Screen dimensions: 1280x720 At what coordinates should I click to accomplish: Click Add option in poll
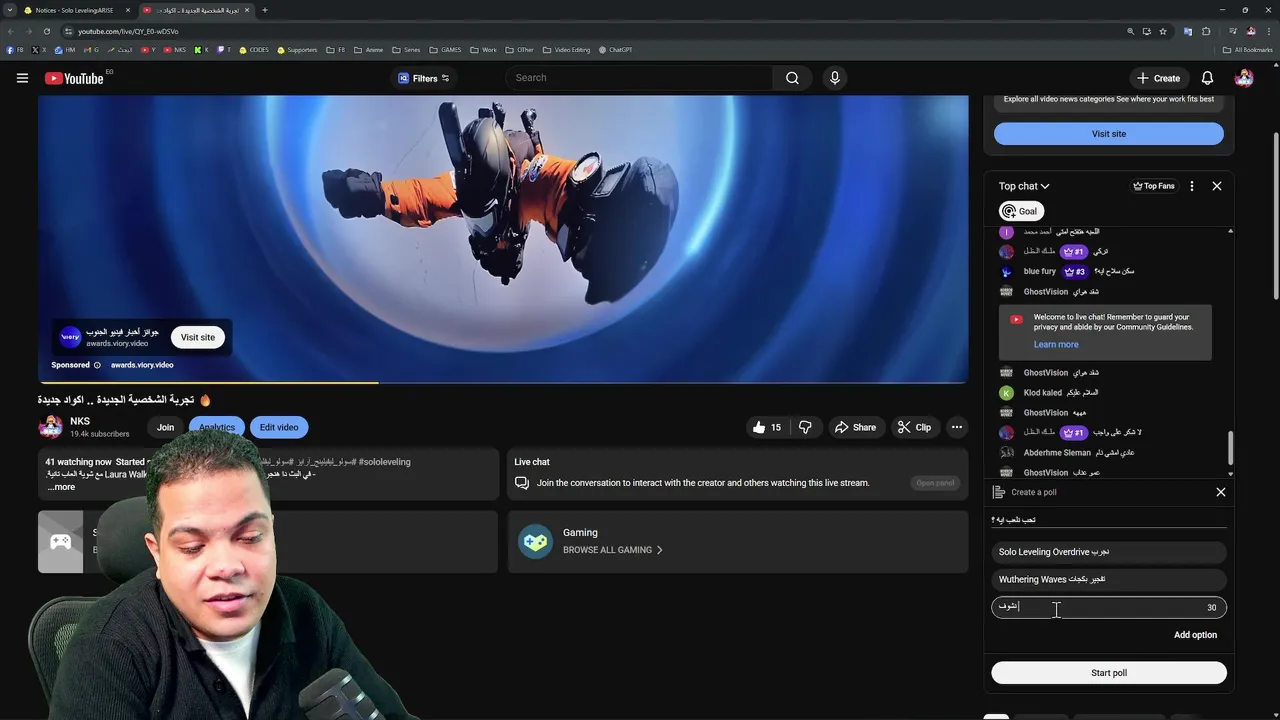(x=1195, y=635)
